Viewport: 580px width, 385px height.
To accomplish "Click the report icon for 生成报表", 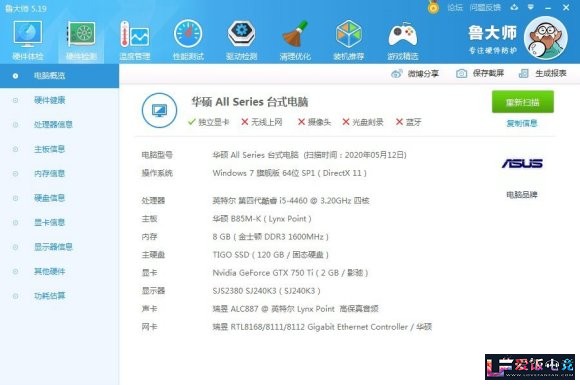I will point(523,73).
